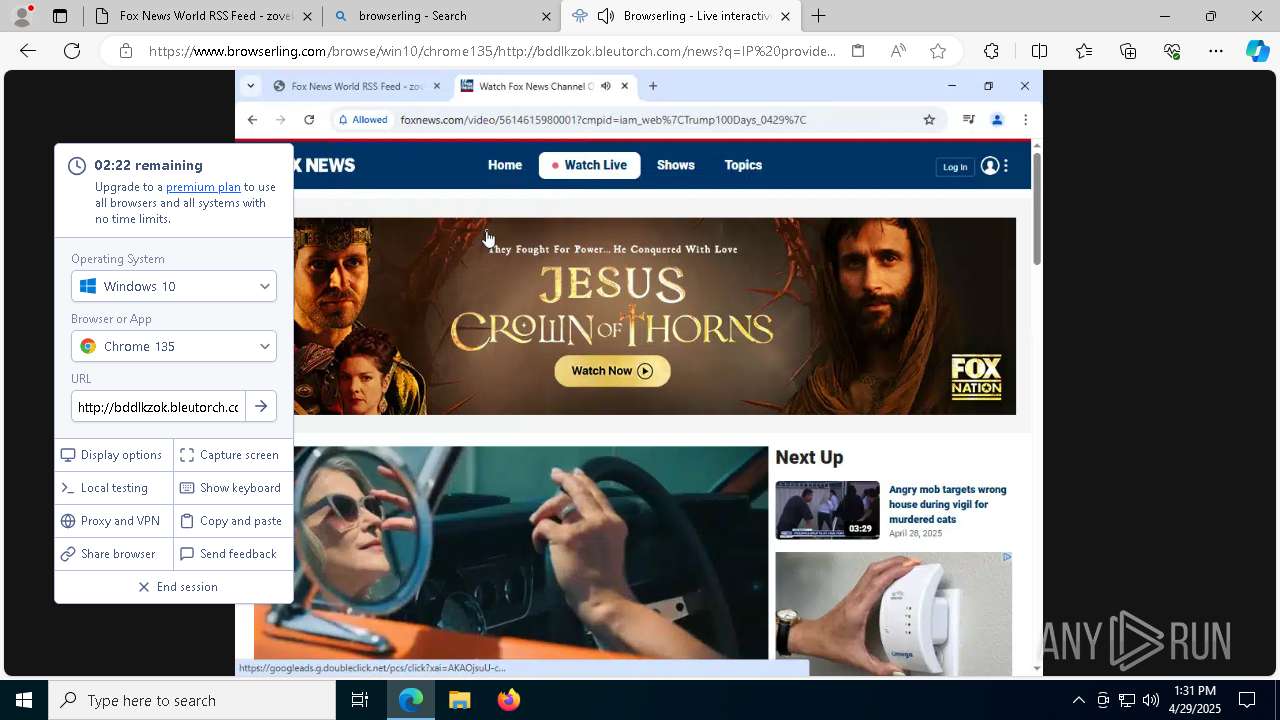Switch to Fox News World RSS Feed Edge tab
The image size is (1280, 720).
201,16
